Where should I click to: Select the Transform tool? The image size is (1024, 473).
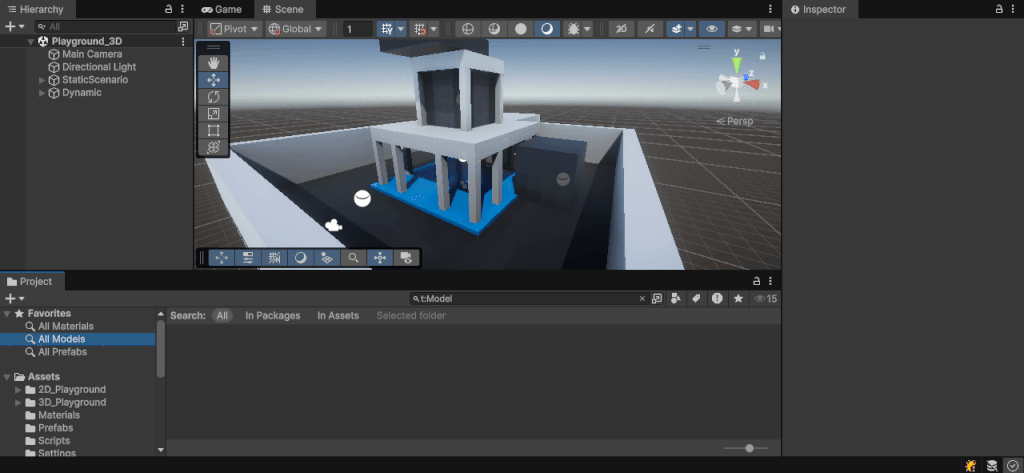(213, 148)
